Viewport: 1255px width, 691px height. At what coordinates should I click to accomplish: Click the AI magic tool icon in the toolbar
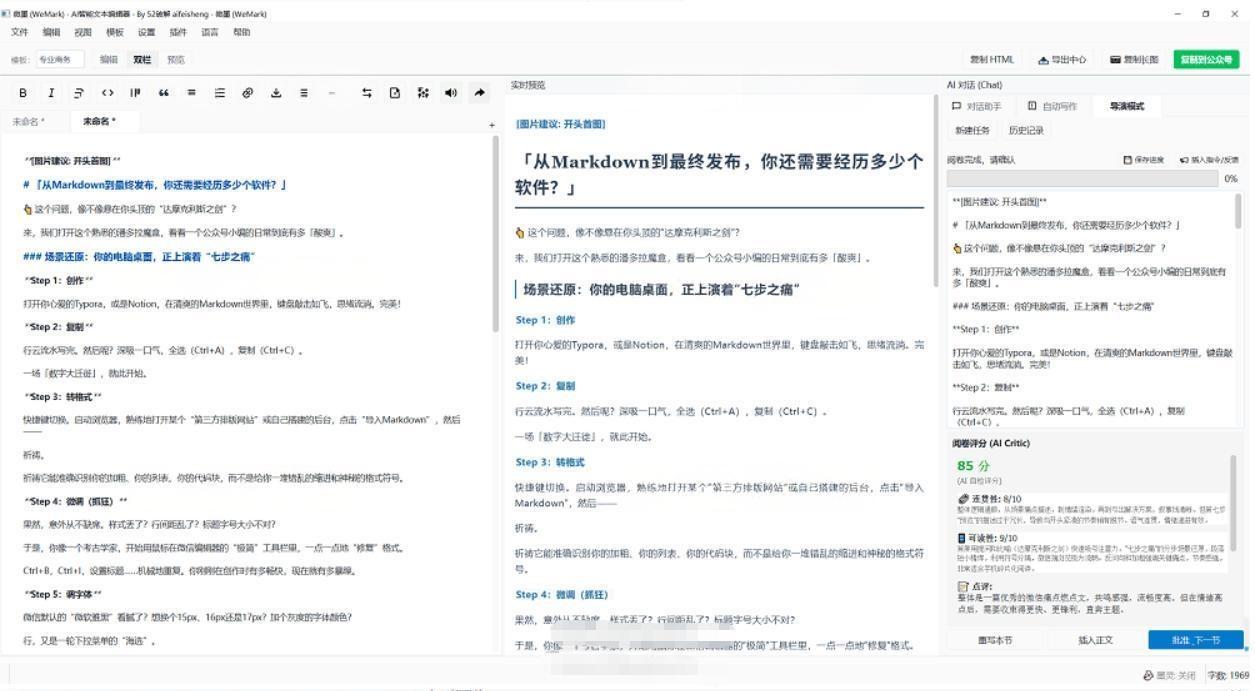pyautogui.click(x=422, y=92)
